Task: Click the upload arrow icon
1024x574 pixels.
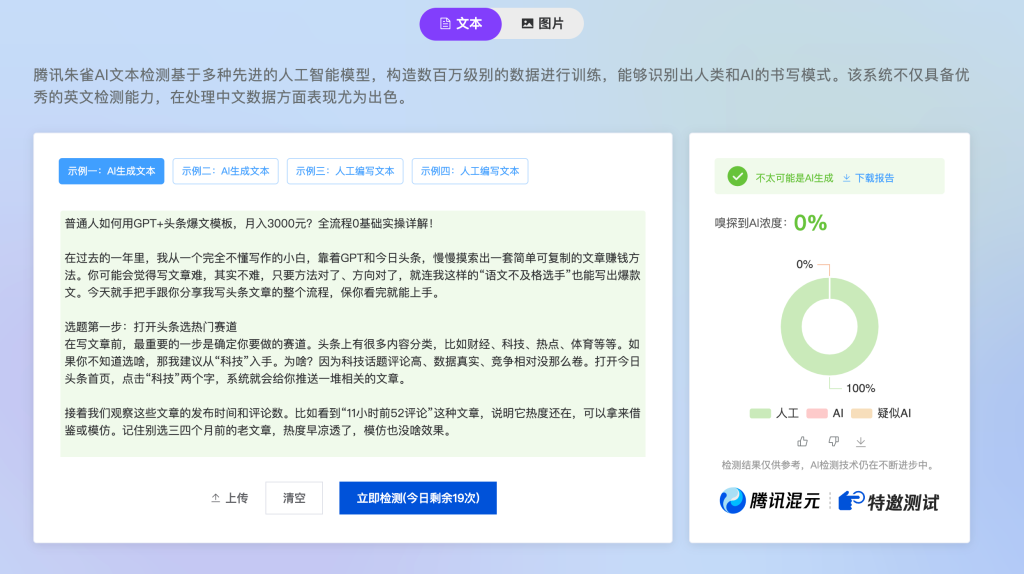Action: point(216,498)
